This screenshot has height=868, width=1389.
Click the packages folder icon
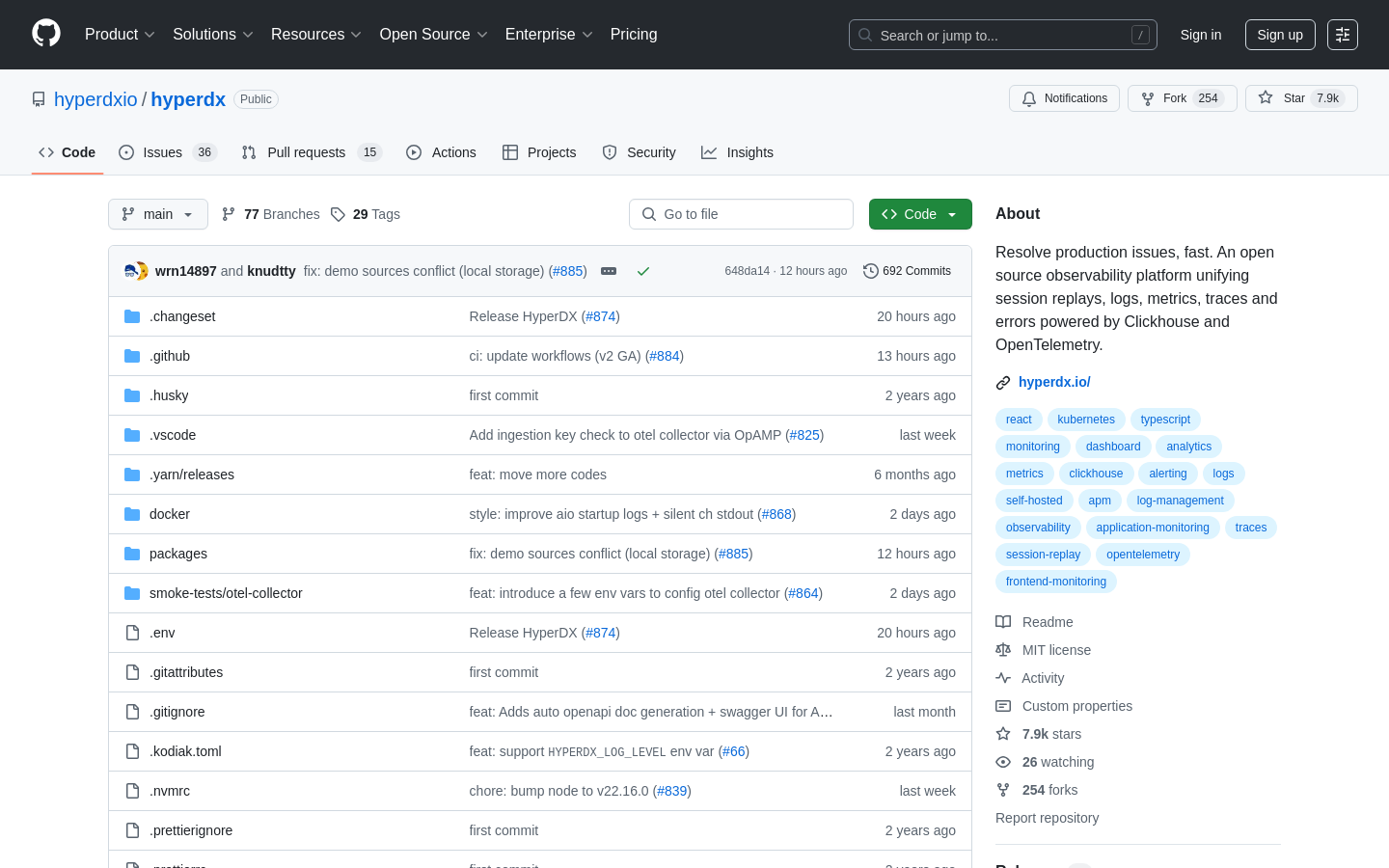click(132, 554)
